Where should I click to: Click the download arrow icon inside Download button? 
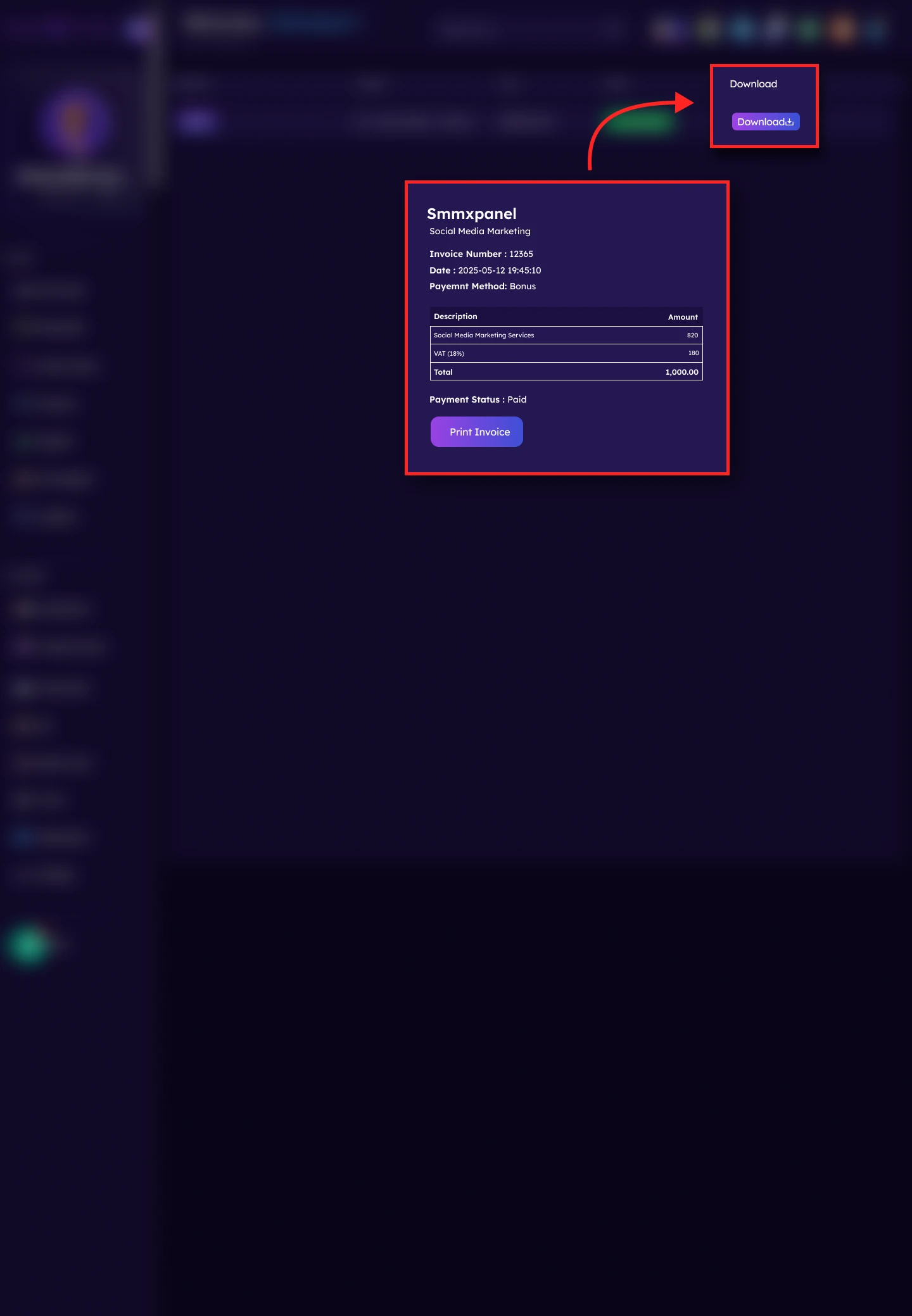[x=790, y=122]
